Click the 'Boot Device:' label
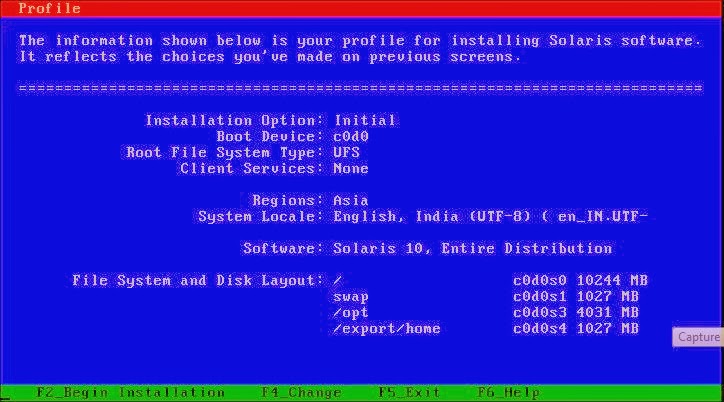This screenshot has width=724, height=402. pyautogui.click(x=271, y=137)
